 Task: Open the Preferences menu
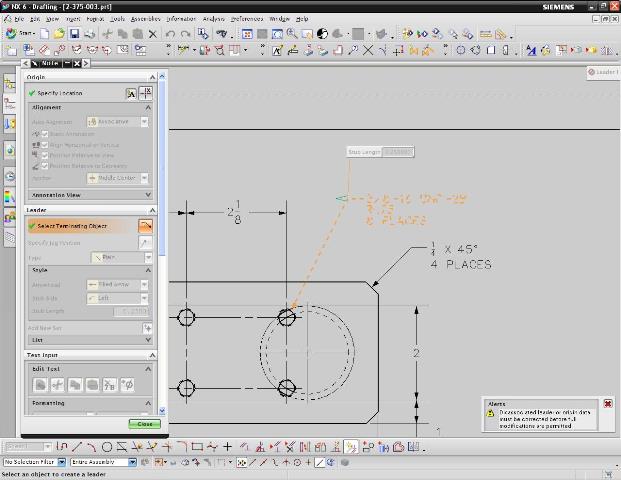pyautogui.click(x=247, y=19)
